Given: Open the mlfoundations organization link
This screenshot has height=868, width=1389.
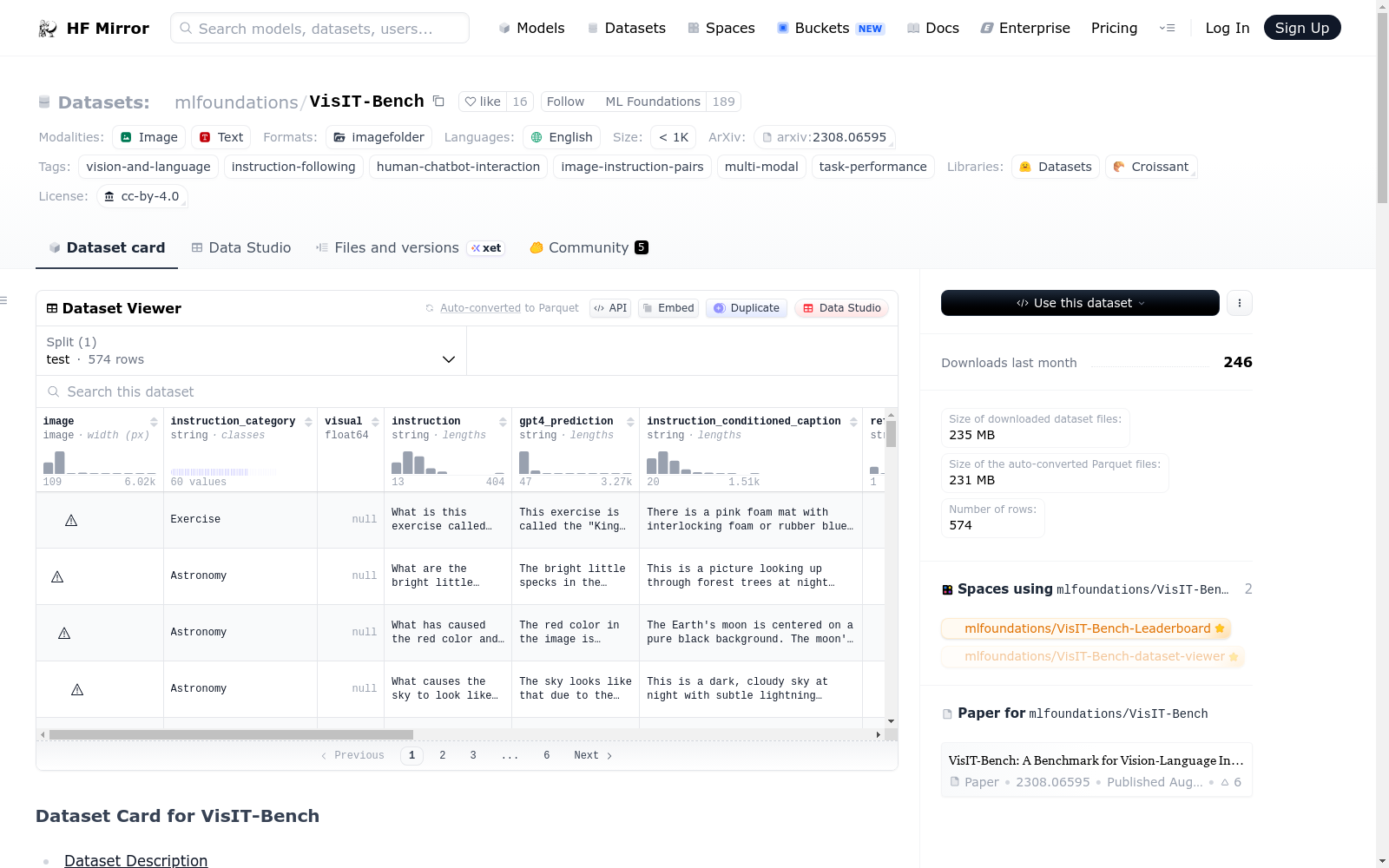Looking at the screenshot, I should pos(236,102).
